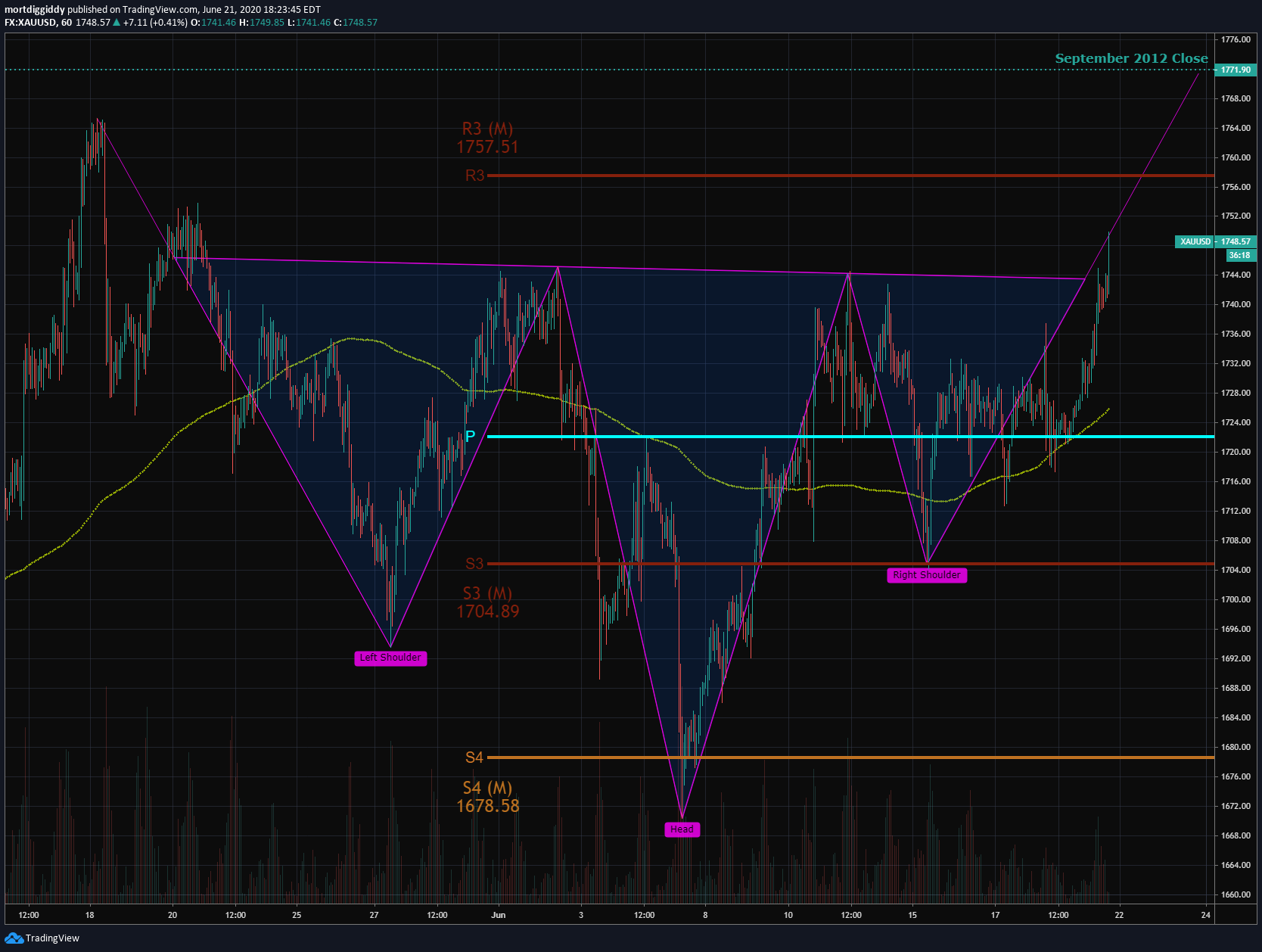Click the '22' date axis label
1262x952 pixels.
(1119, 915)
